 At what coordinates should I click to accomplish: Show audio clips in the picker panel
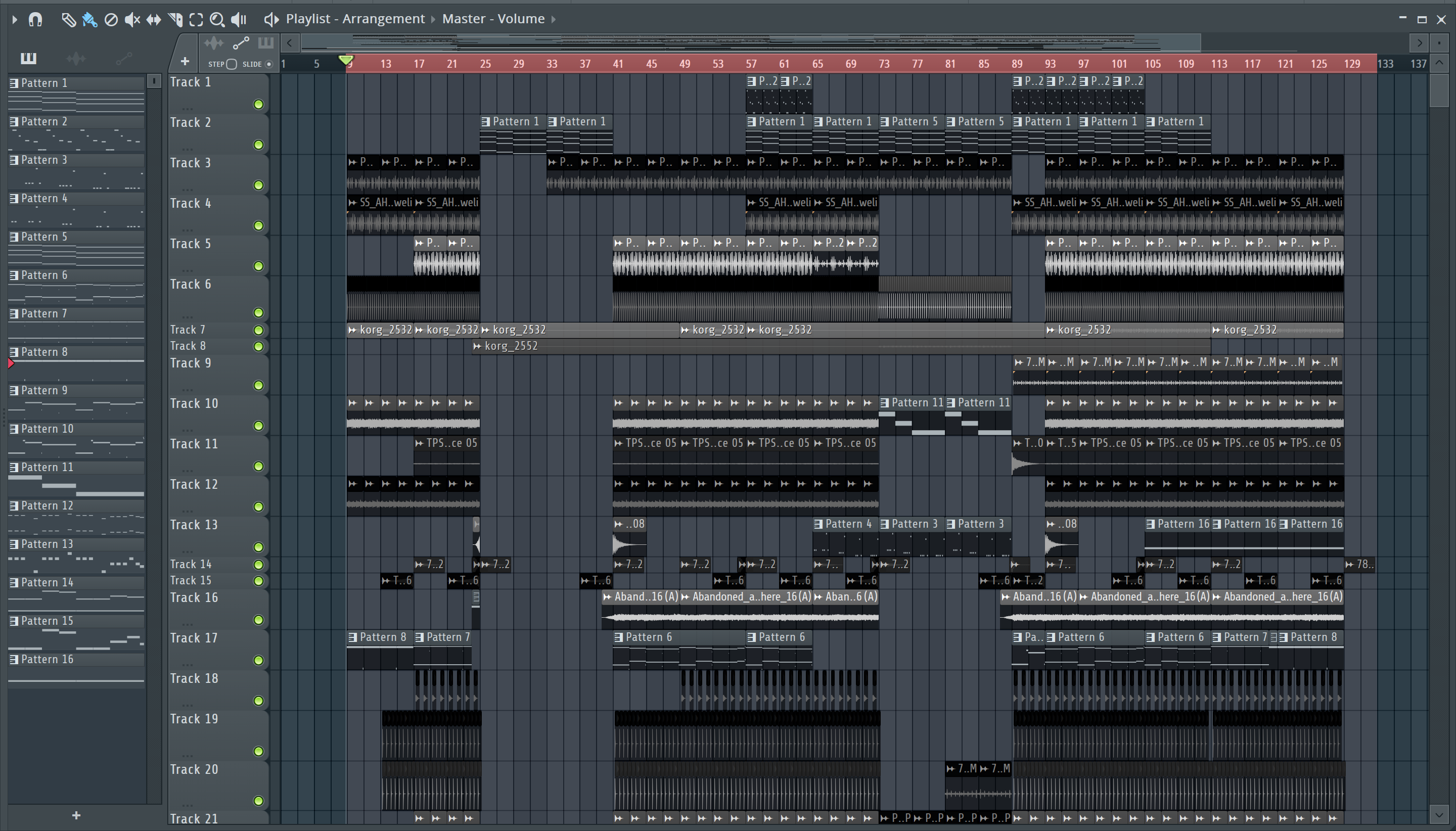[76, 58]
